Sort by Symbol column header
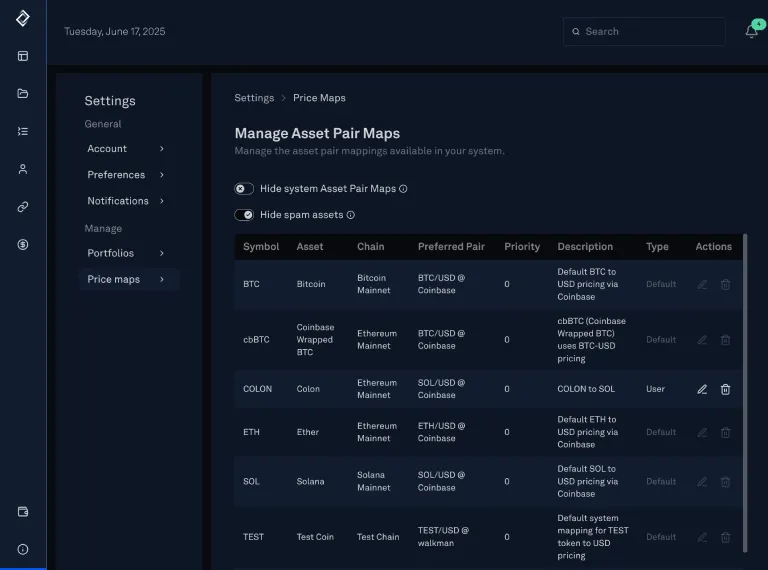Viewport: 768px width, 570px height. pos(261,247)
